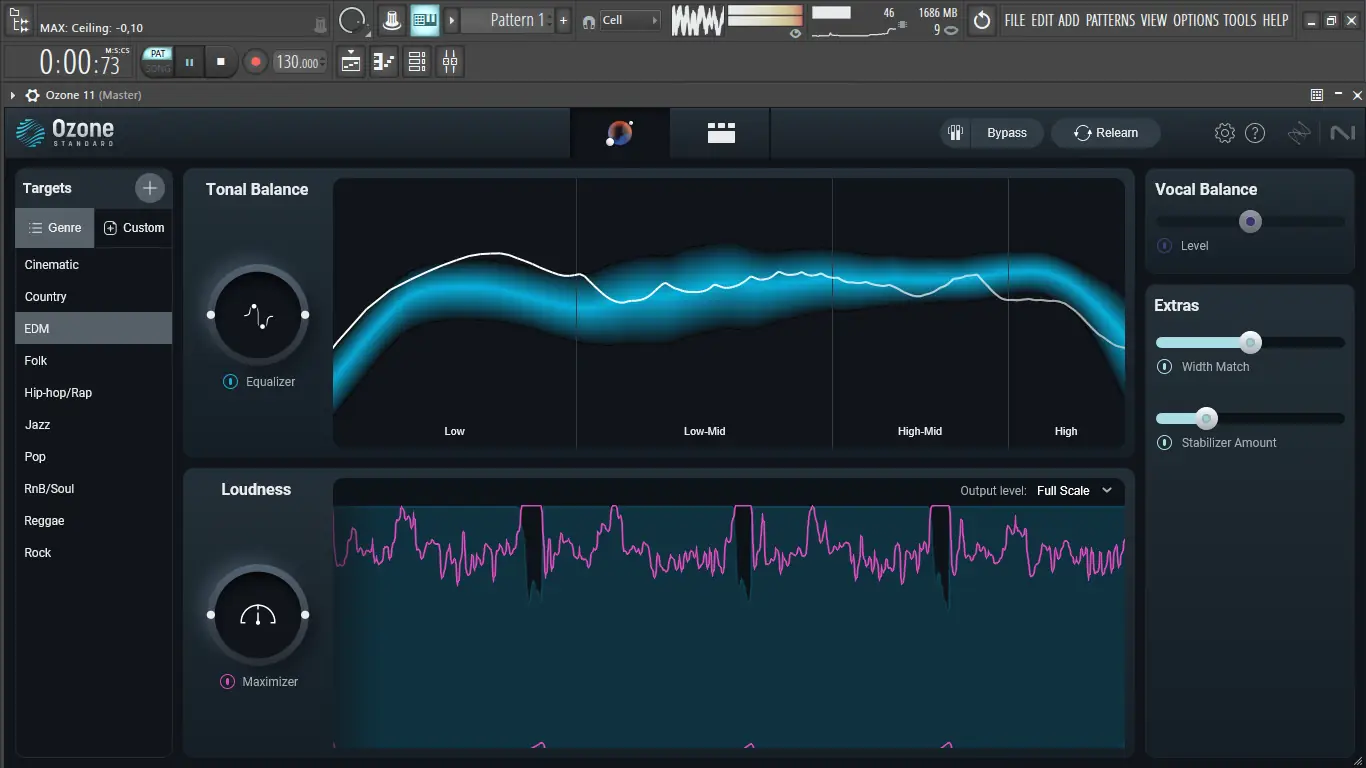The width and height of the screenshot is (1366, 768).
Task: Switch Ozone to the module chain view icon
Action: [x=719, y=132]
